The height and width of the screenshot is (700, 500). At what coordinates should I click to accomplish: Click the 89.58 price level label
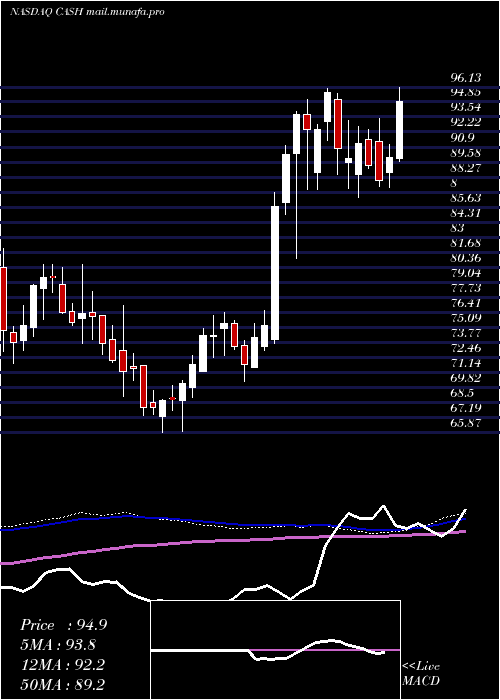pos(465,153)
